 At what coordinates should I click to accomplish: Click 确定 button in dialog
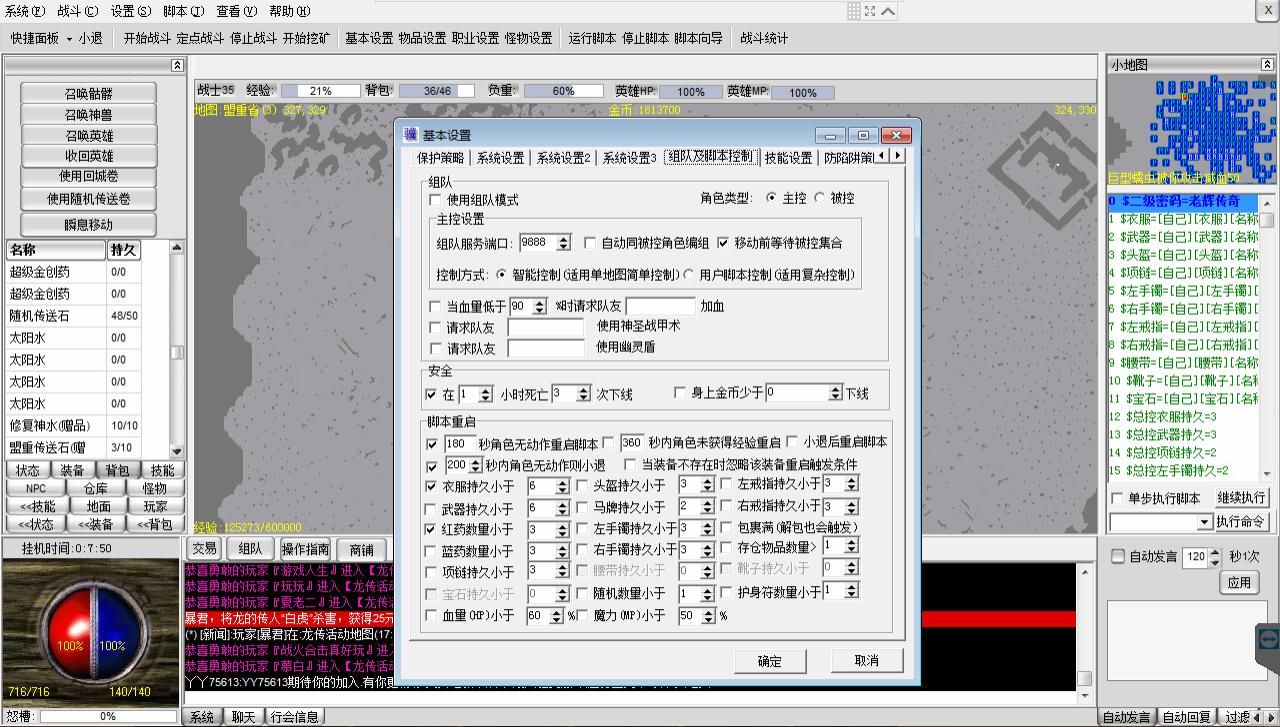pyautogui.click(x=770, y=661)
